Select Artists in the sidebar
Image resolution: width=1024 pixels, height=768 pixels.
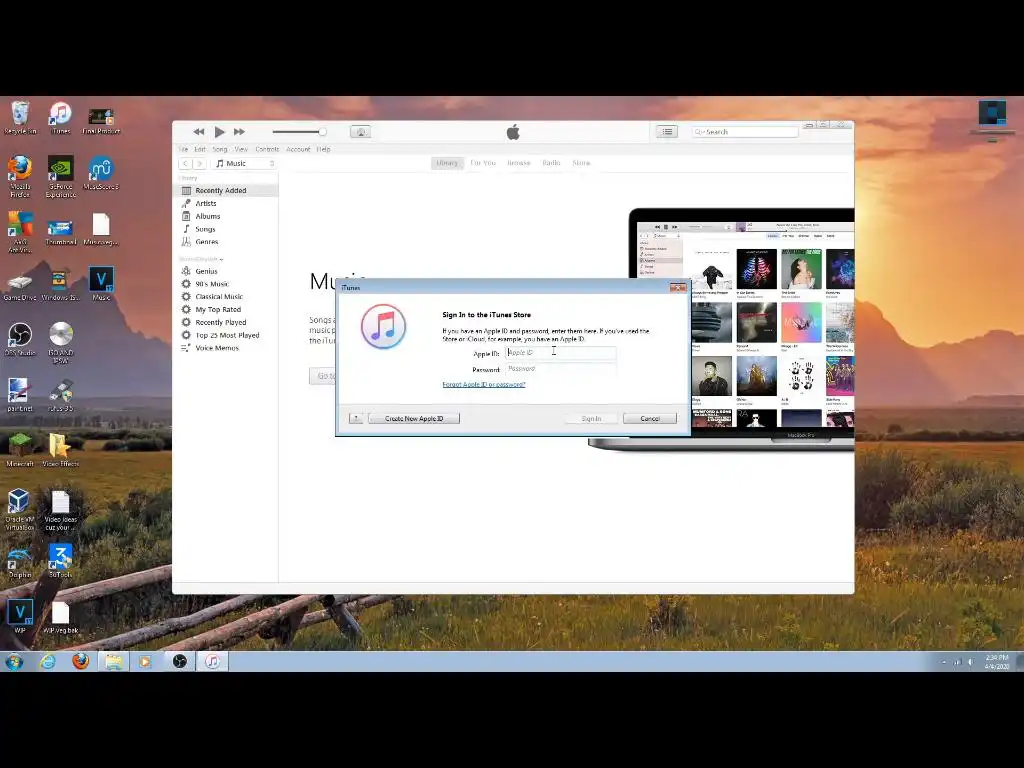tap(227, 203)
